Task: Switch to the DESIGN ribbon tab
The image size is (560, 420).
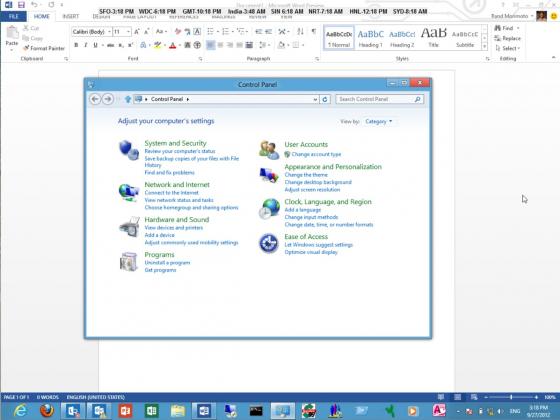Action: coord(101,16)
